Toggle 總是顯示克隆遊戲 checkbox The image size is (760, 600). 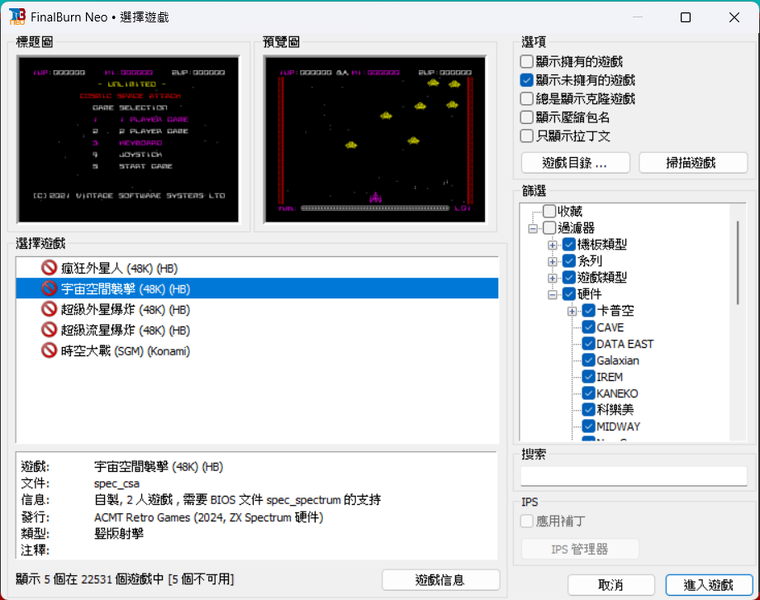click(x=526, y=99)
